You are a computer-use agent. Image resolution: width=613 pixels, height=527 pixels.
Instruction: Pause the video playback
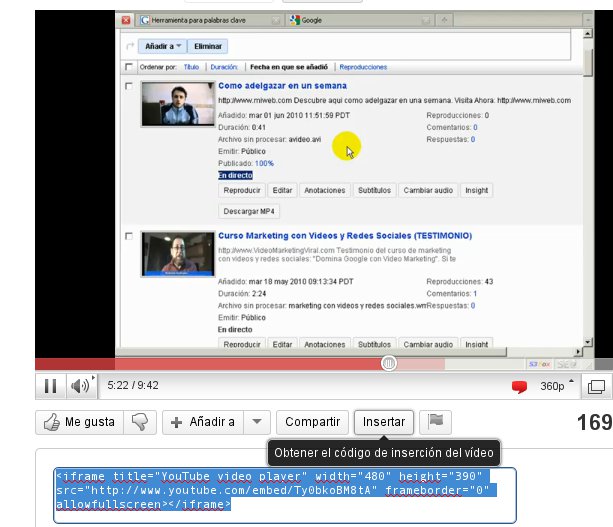tap(50, 385)
